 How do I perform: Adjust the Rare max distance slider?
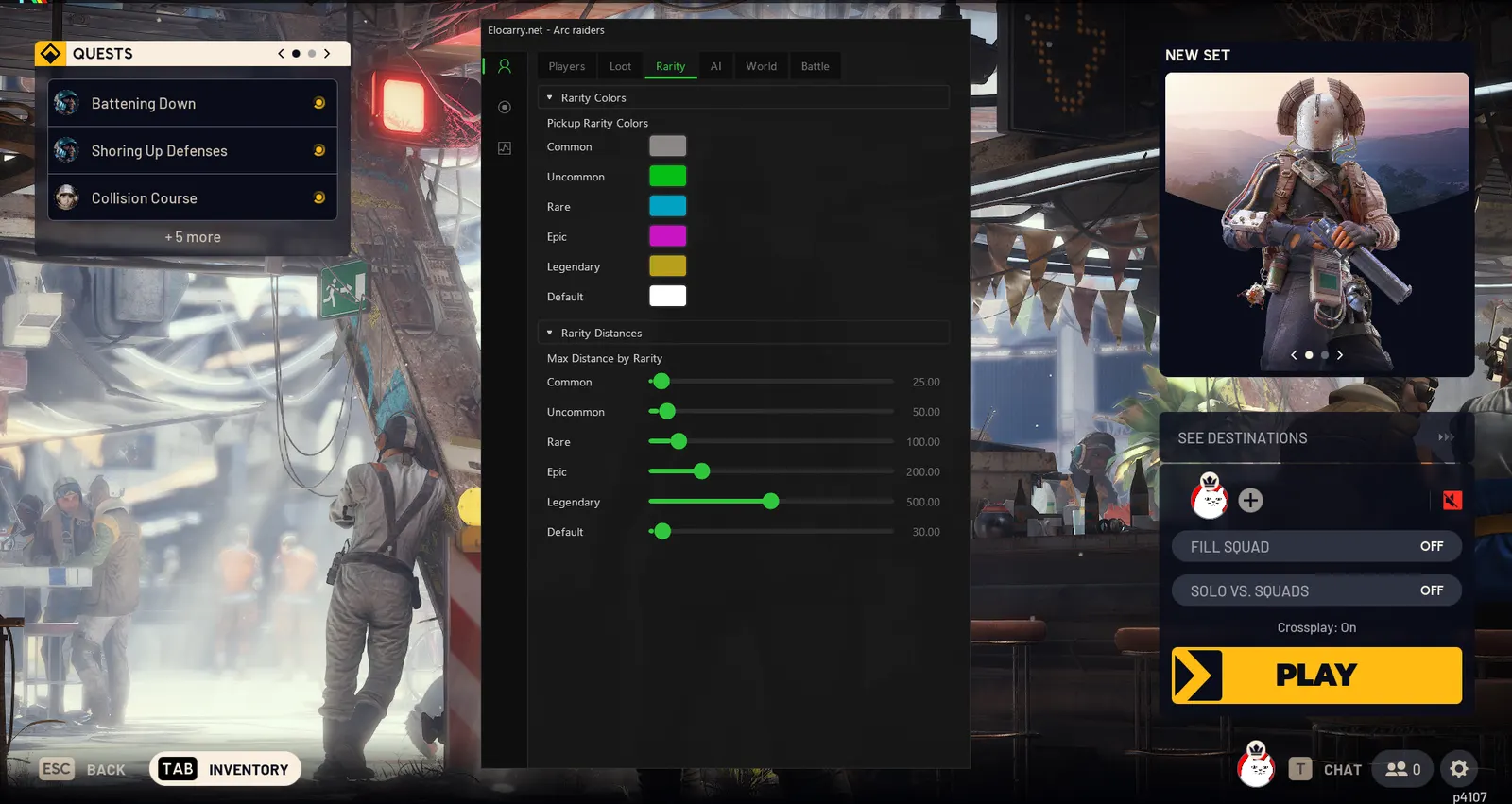tap(771, 441)
